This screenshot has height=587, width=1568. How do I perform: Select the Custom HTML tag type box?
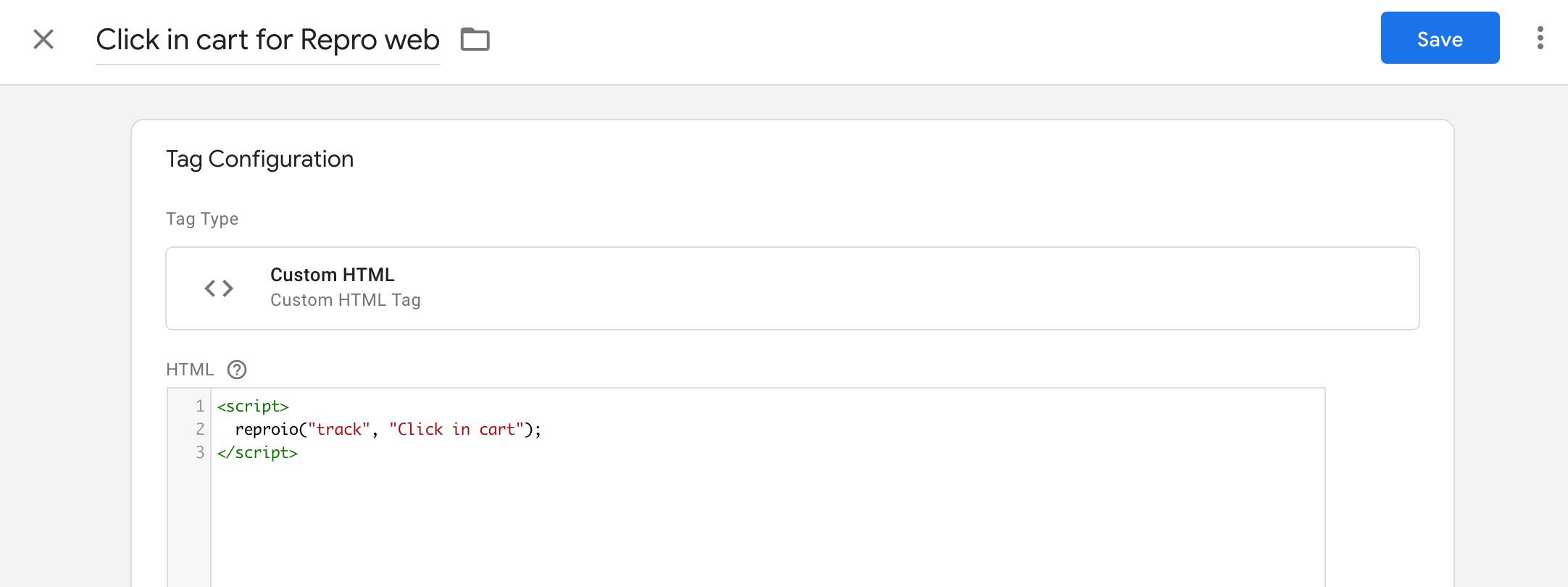[792, 288]
